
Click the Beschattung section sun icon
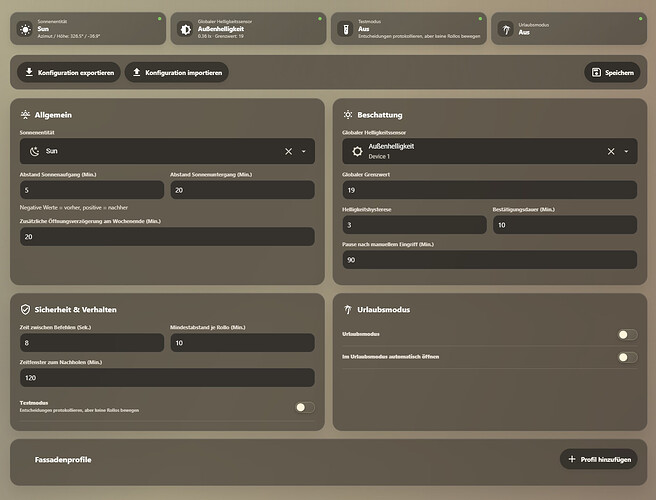point(348,115)
